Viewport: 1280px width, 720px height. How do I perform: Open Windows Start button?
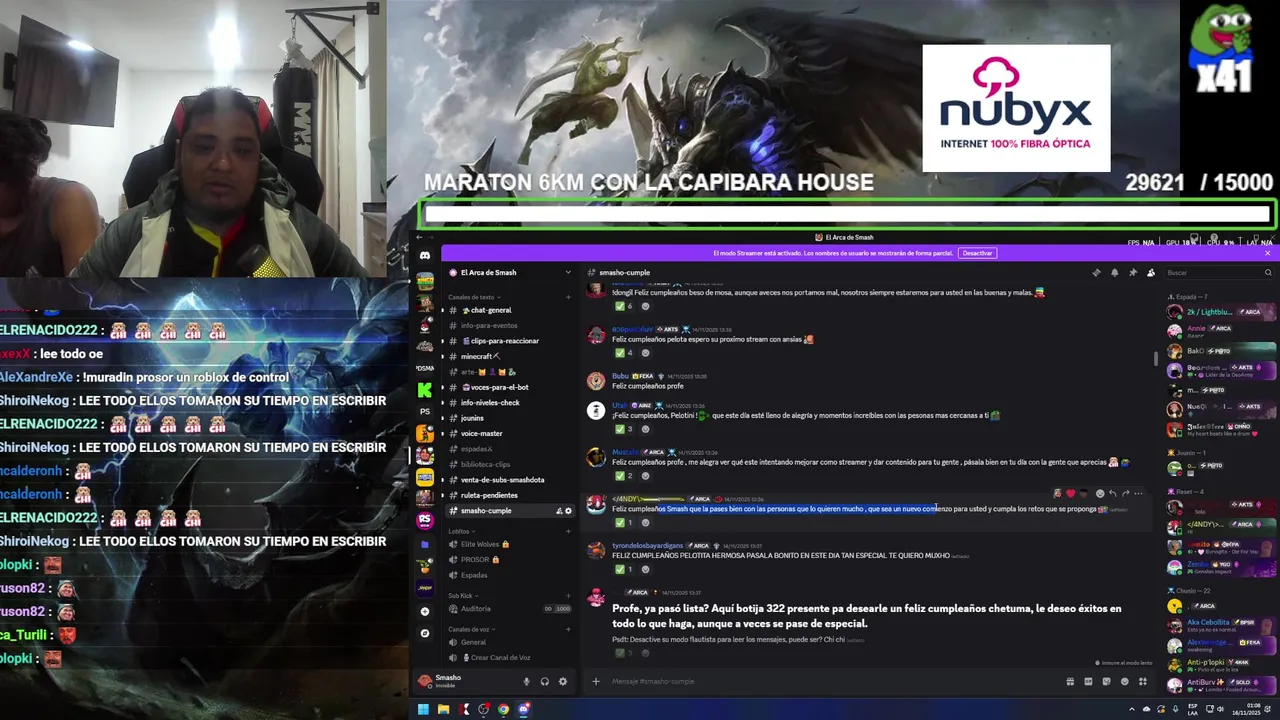pyautogui.click(x=423, y=709)
